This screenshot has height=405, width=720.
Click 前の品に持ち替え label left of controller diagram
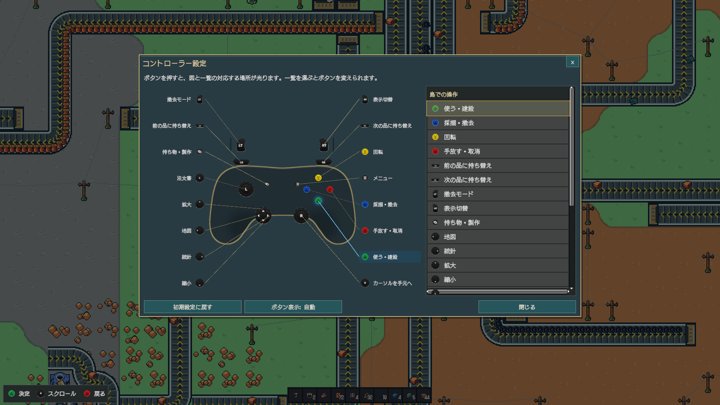pyautogui.click(x=172, y=126)
